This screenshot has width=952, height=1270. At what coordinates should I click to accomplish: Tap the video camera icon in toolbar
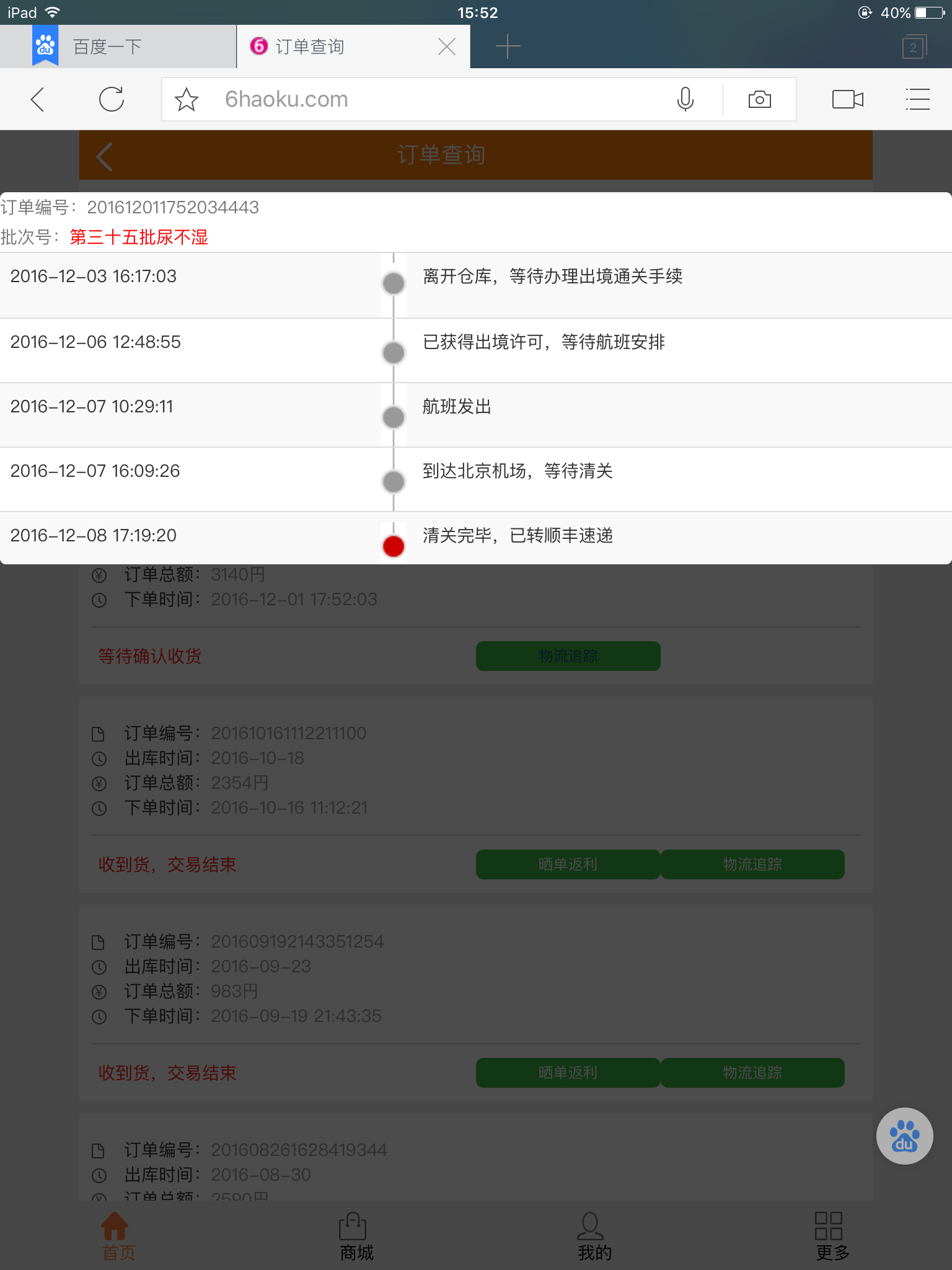pos(848,99)
